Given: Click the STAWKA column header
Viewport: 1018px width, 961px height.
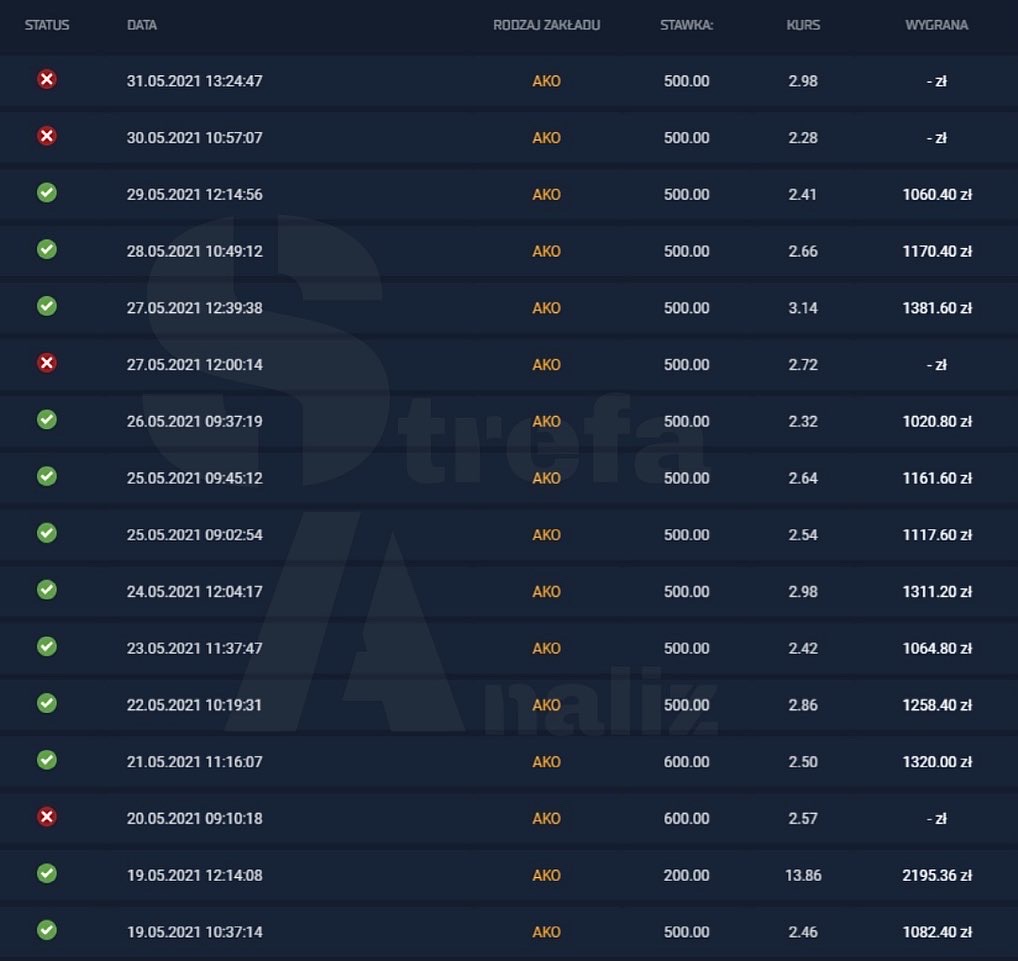Looking at the screenshot, I should pos(686,25).
